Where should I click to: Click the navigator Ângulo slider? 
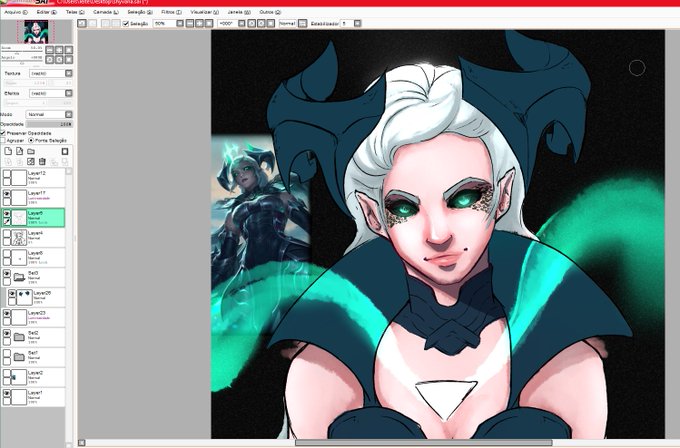tap(22, 61)
